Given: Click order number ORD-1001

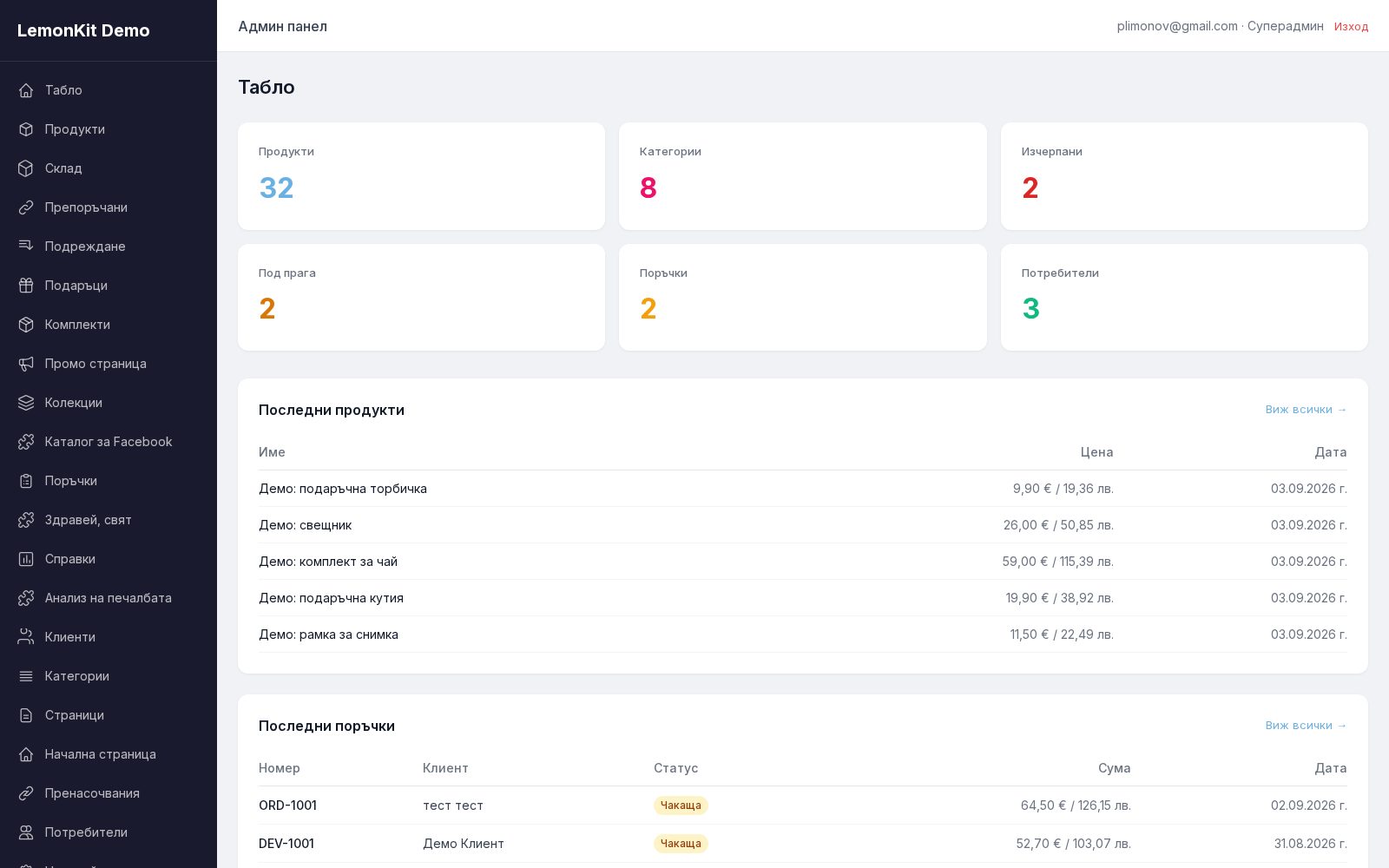Looking at the screenshot, I should click(x=287, y=806).
